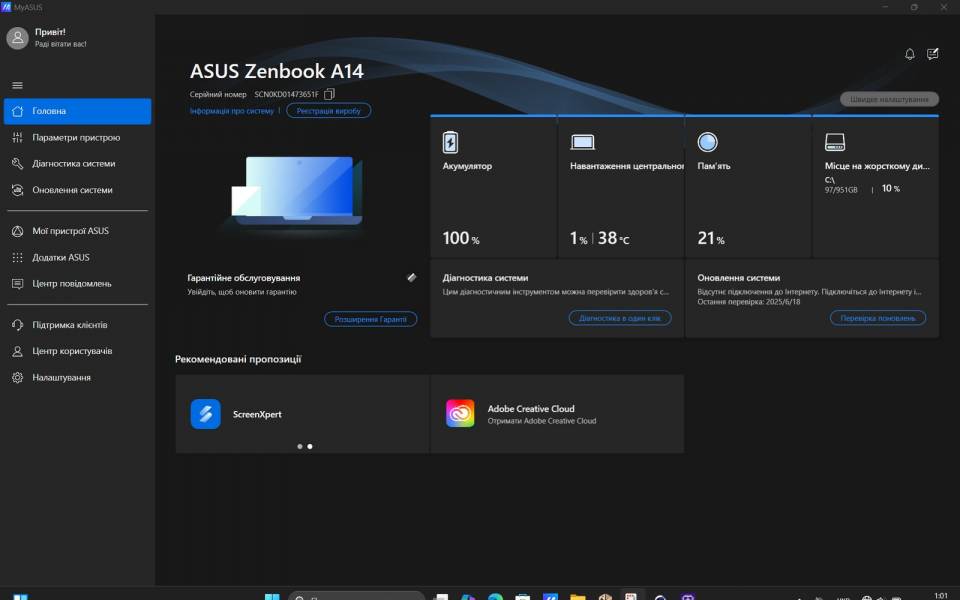Collapse the sidebar with the hamburger icon
The width and height of the screenshot is (960, 600).
pyautogui.click(x=17, y=85)
